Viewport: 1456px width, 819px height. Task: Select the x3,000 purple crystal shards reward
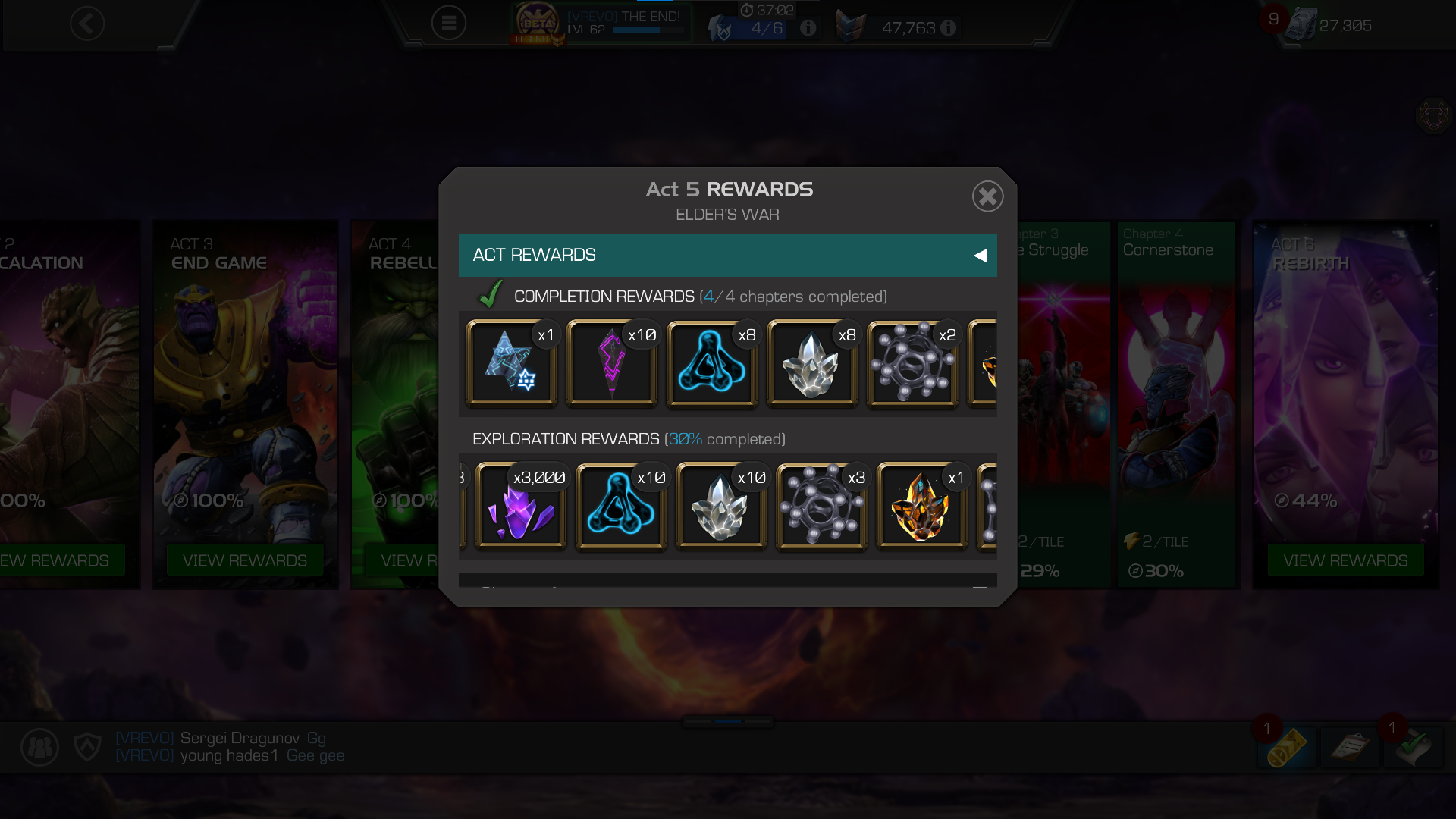(521, 505)
